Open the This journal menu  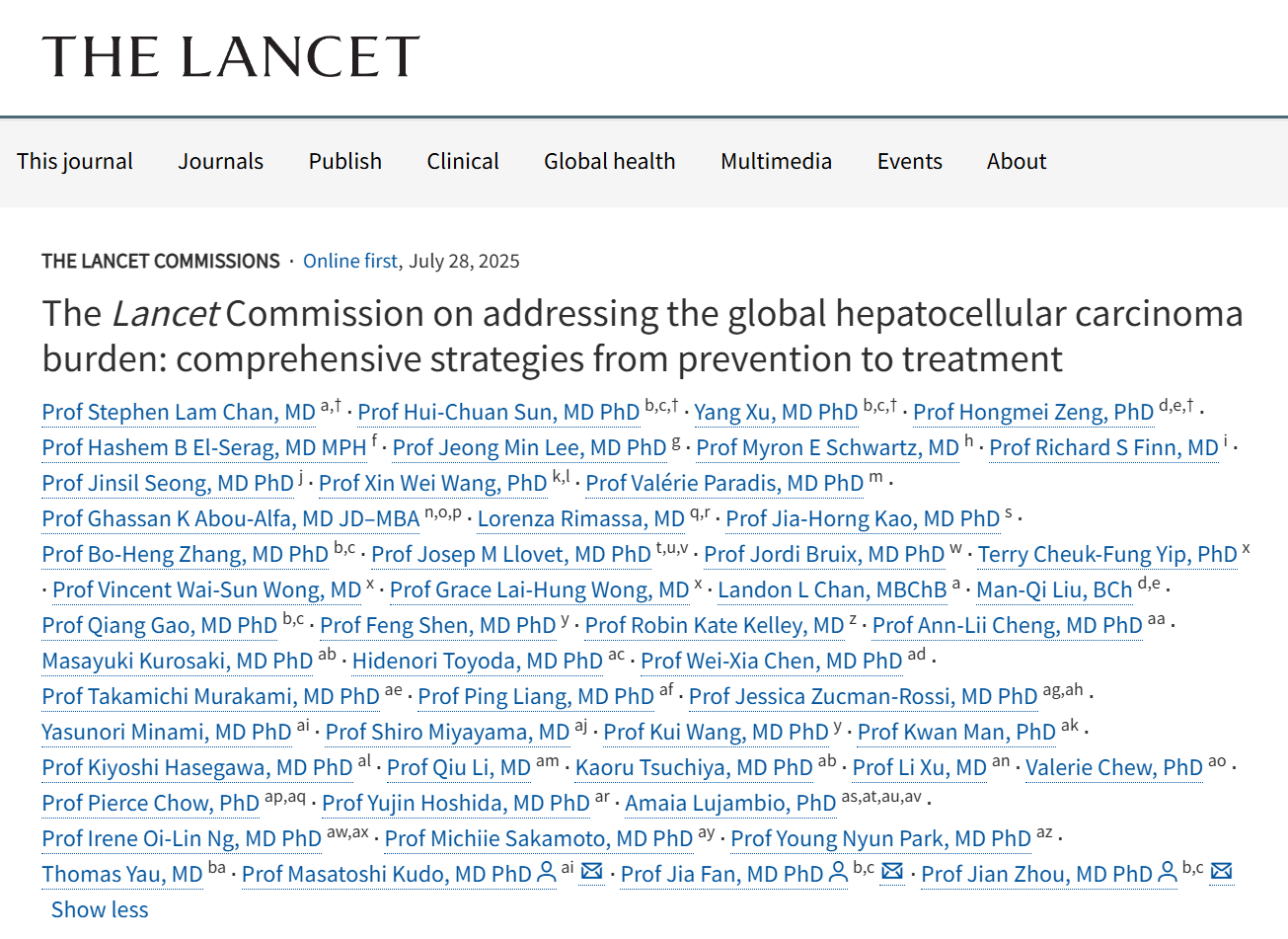coord(75,161)
